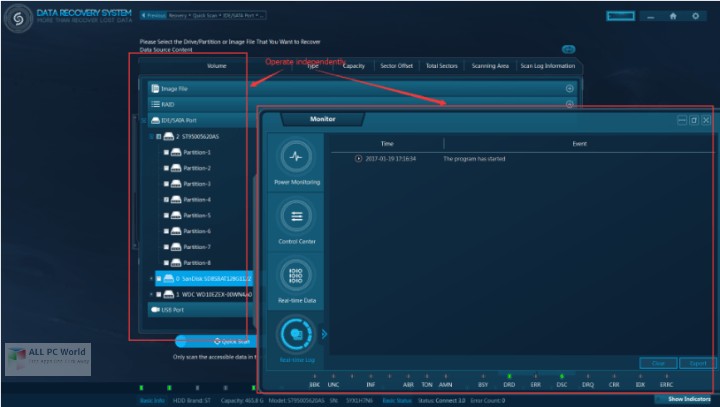Open Real-time Log in Monitor window
Viewport: 720px width, 407px height.
click(297, 341)
